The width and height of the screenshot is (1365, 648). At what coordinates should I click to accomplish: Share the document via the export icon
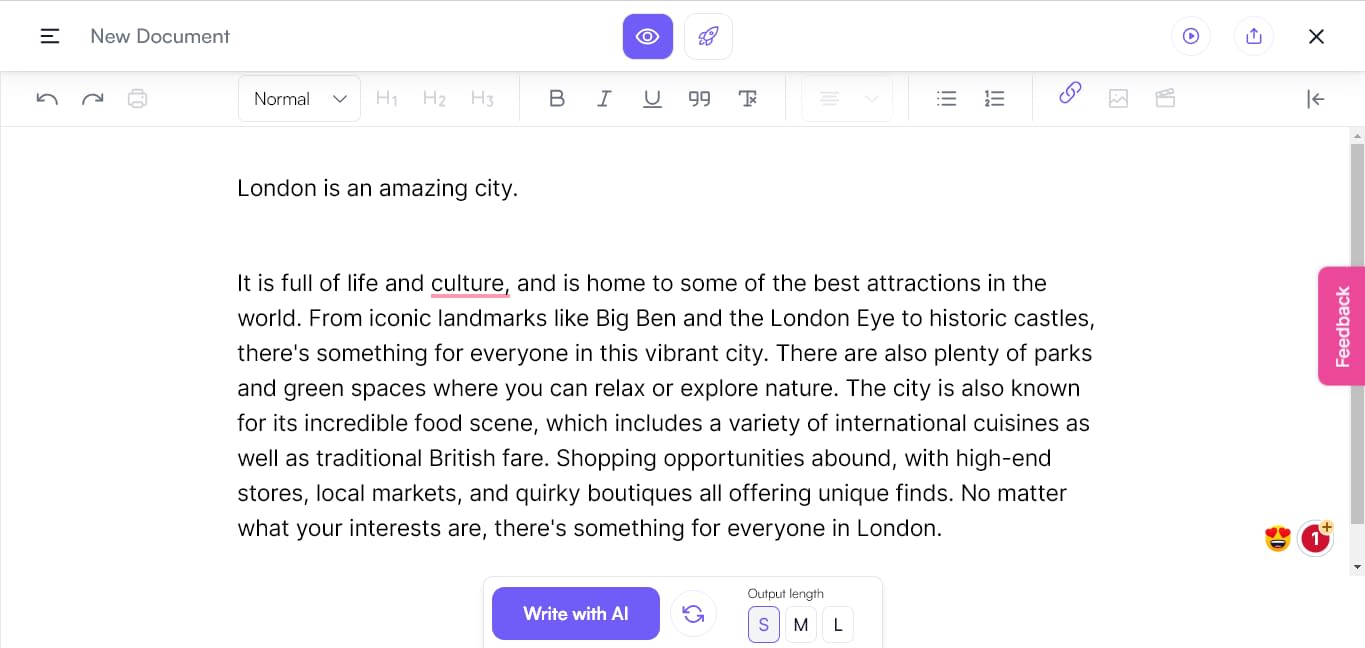(x=1253, y=36)
